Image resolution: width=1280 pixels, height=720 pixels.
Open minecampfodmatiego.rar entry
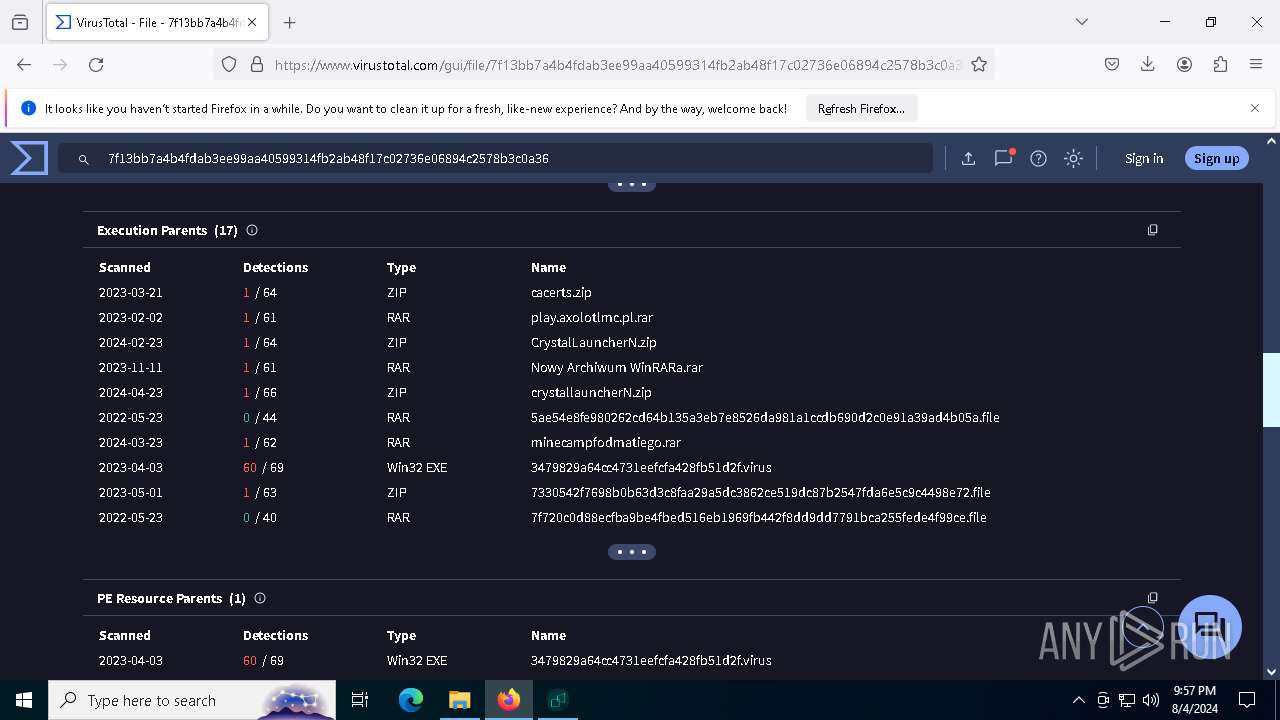606,443
